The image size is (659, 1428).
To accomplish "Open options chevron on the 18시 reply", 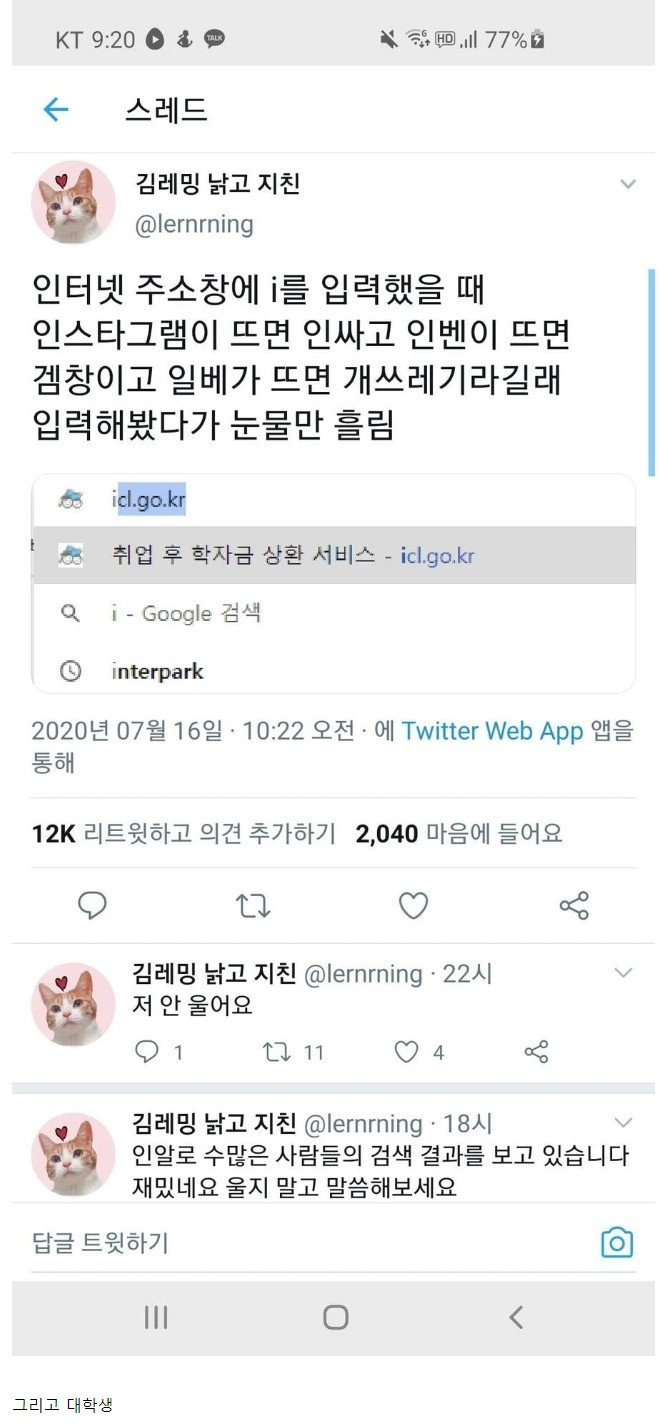I will pyautogui.click(x=623, y=1122).
